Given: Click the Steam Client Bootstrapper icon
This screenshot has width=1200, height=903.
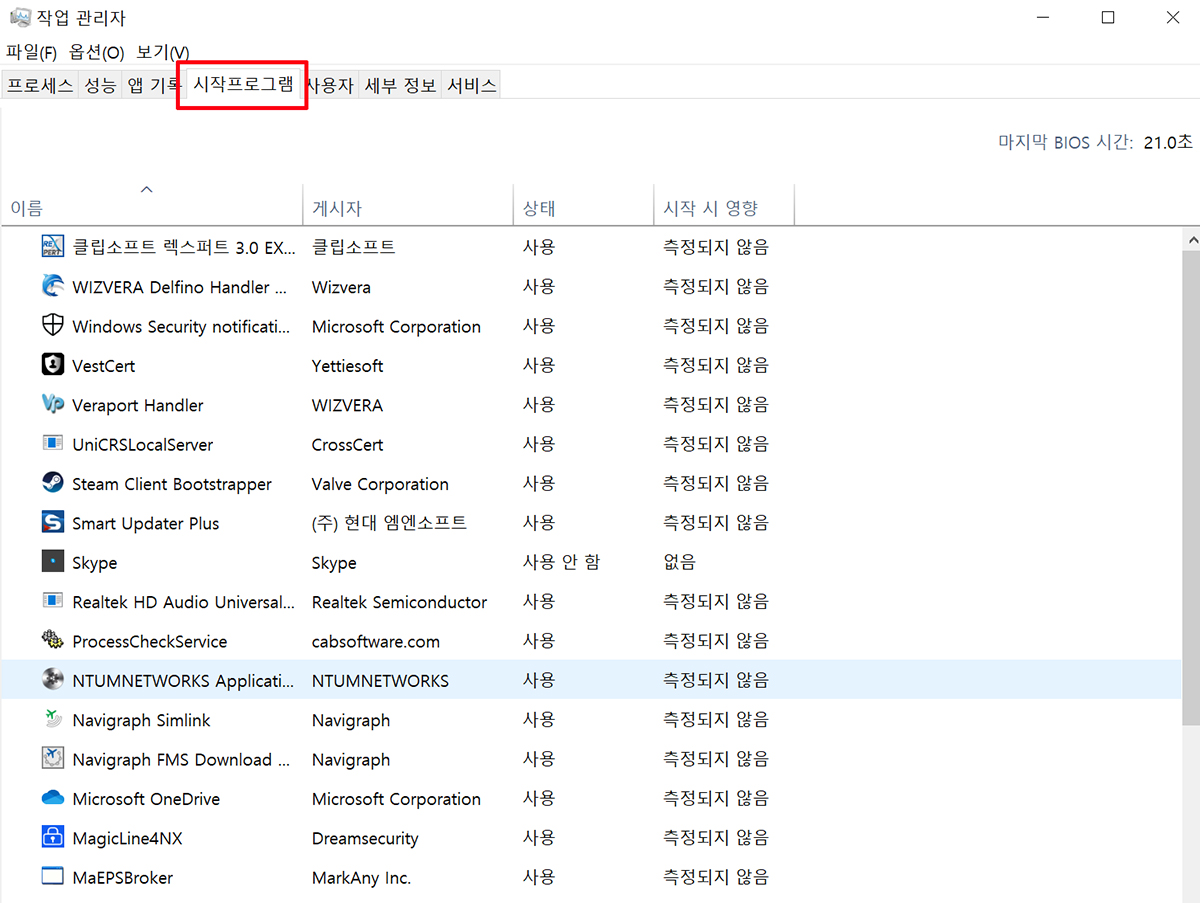Looking at the screenshot, I should [52, 484].
